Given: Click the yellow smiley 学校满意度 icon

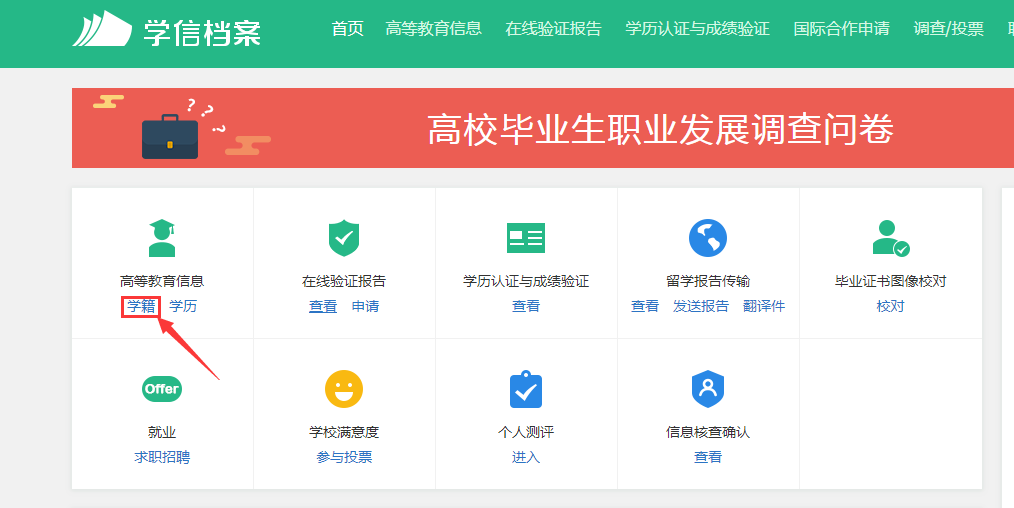Looking at the screenshot, I should (344, 389).
